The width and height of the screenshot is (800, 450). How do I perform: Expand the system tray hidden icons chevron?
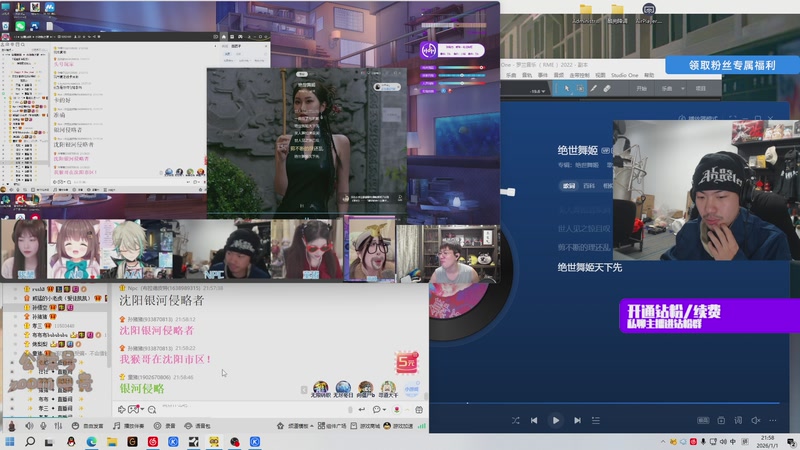[x=663, y=441]
